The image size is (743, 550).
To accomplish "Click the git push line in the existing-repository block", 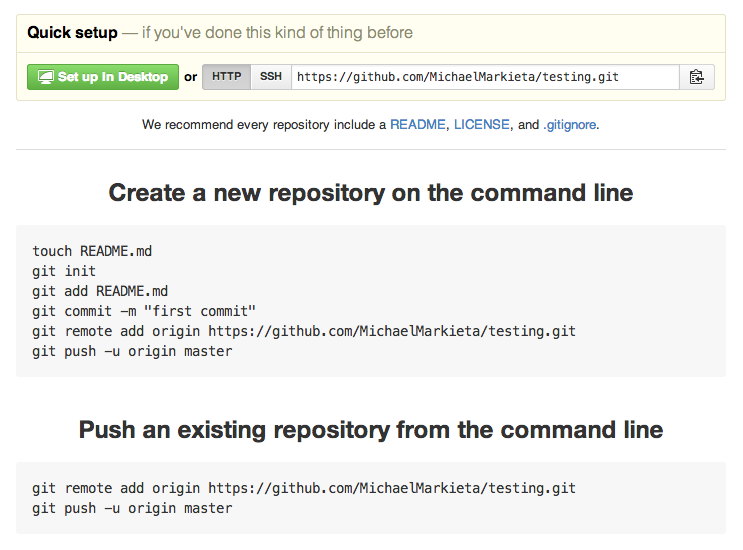I will click(132, 508).
